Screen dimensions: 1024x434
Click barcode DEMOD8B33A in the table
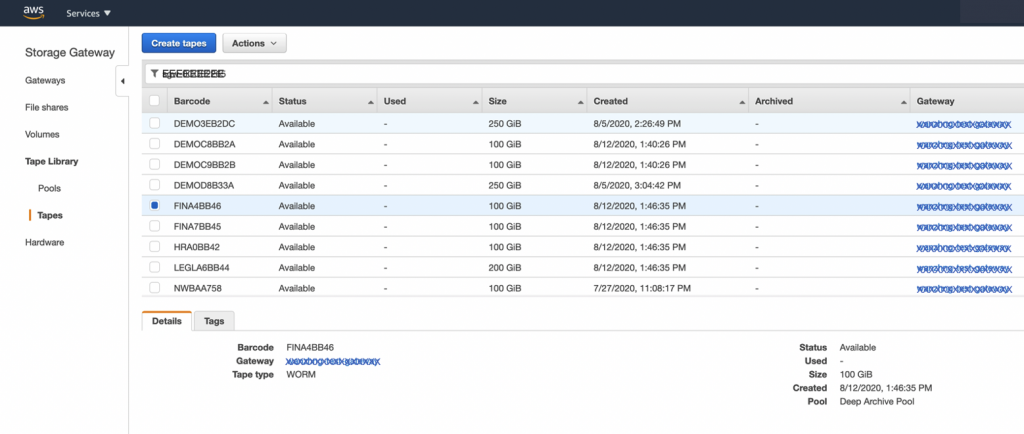click(x=204, y=185)
